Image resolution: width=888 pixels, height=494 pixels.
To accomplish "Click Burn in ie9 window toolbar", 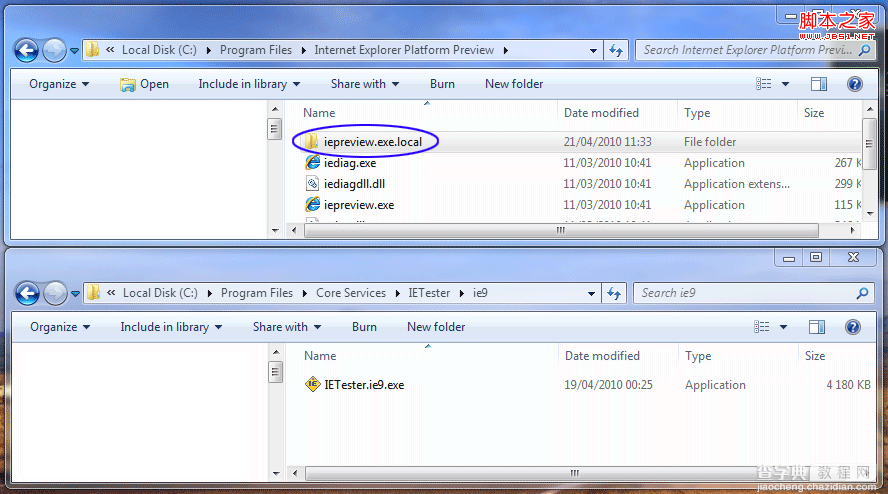I will coord(364,327).
